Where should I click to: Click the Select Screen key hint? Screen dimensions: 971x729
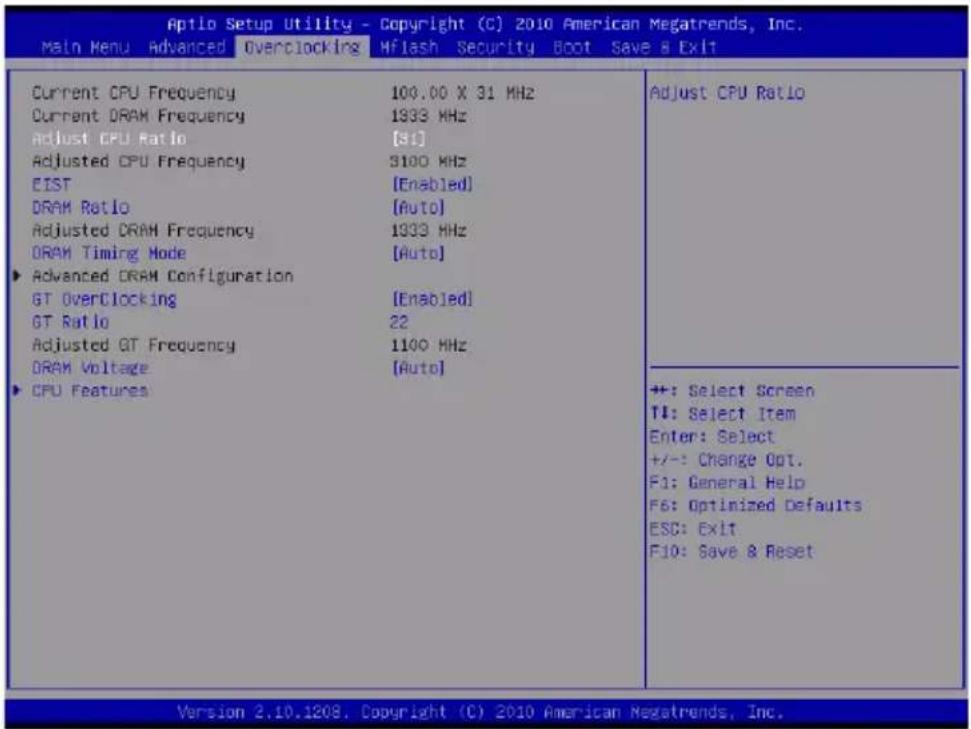pos(732,391)
